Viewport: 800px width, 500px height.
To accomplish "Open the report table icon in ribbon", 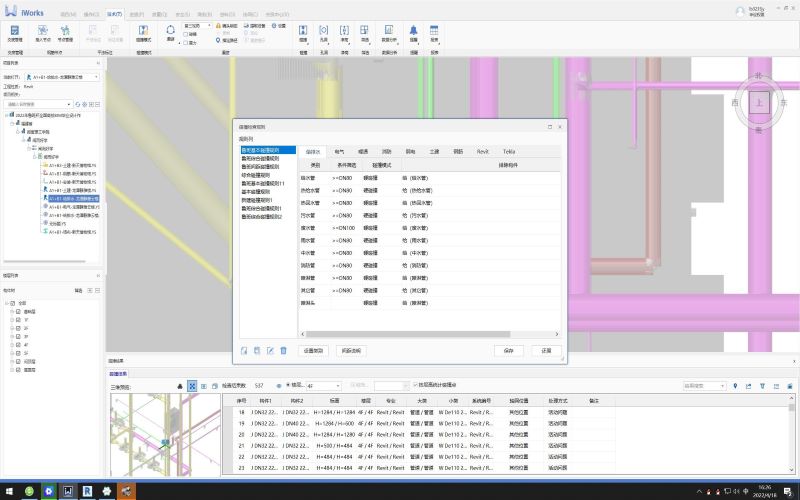I will 434,31.
